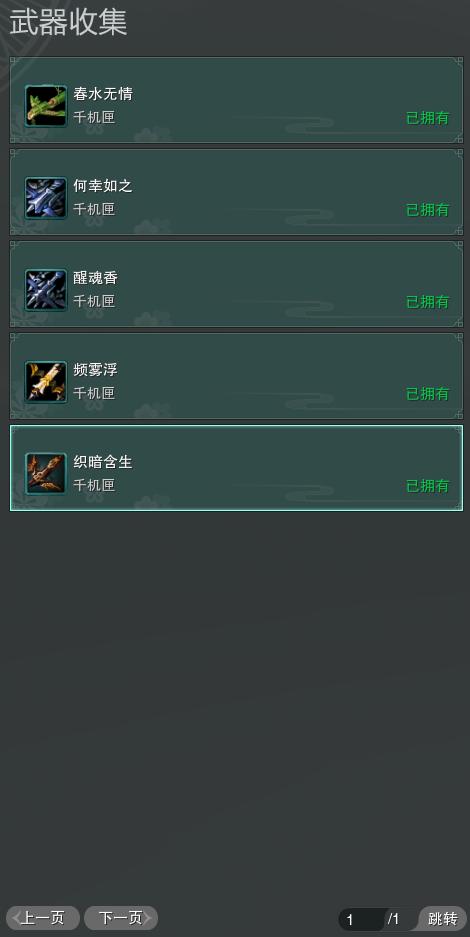The width and height of the screenshot is (470, 937).
Task: Click the 织暗含生 brown weapon icon
Action: (x=46, y=474)
